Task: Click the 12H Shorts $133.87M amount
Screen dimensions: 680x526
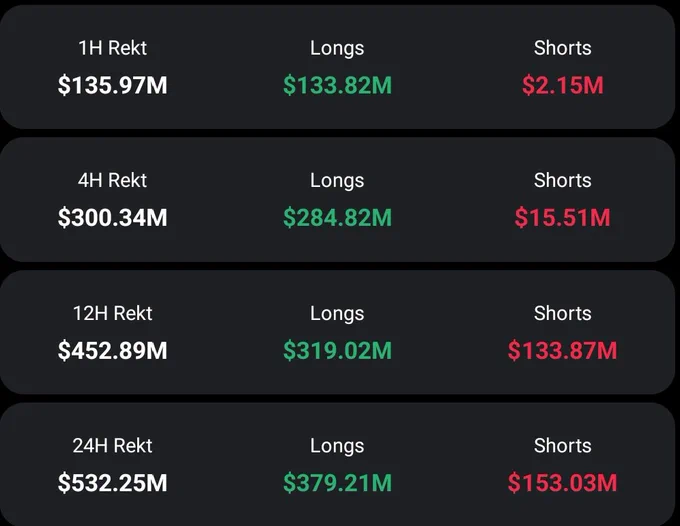Action: click(x=562, y=350)
